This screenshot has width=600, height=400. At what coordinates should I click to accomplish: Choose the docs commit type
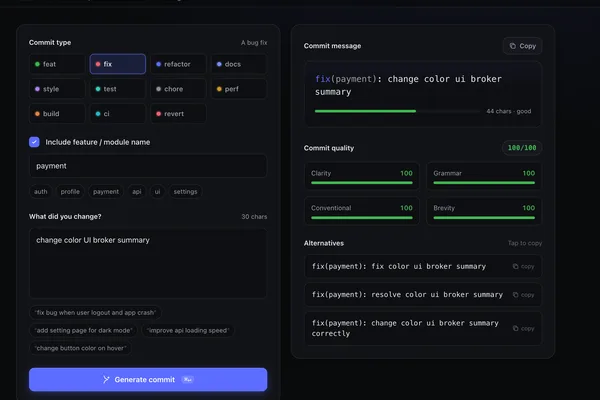(239, 64)
